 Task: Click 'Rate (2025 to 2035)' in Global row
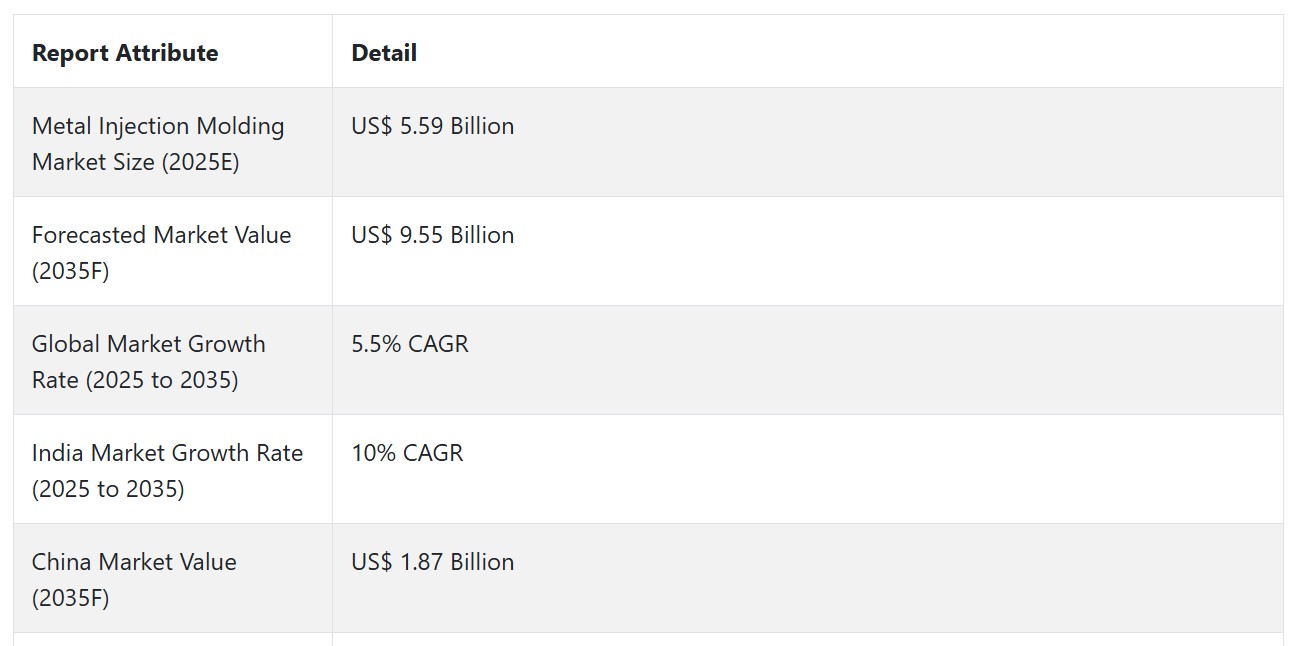tap(135, 380)
